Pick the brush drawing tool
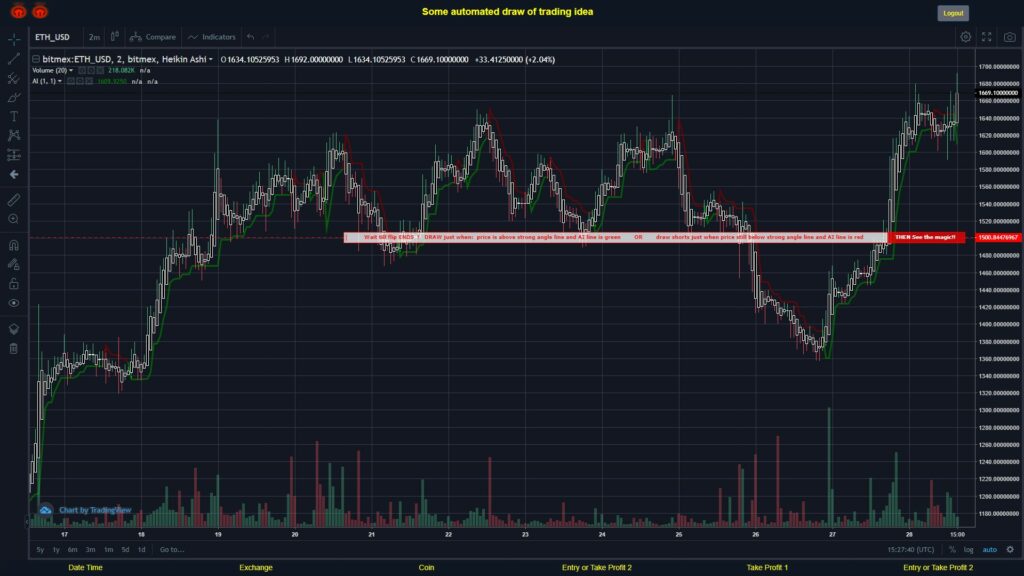This screenshot has height=576, width=1024. point(14,97)
